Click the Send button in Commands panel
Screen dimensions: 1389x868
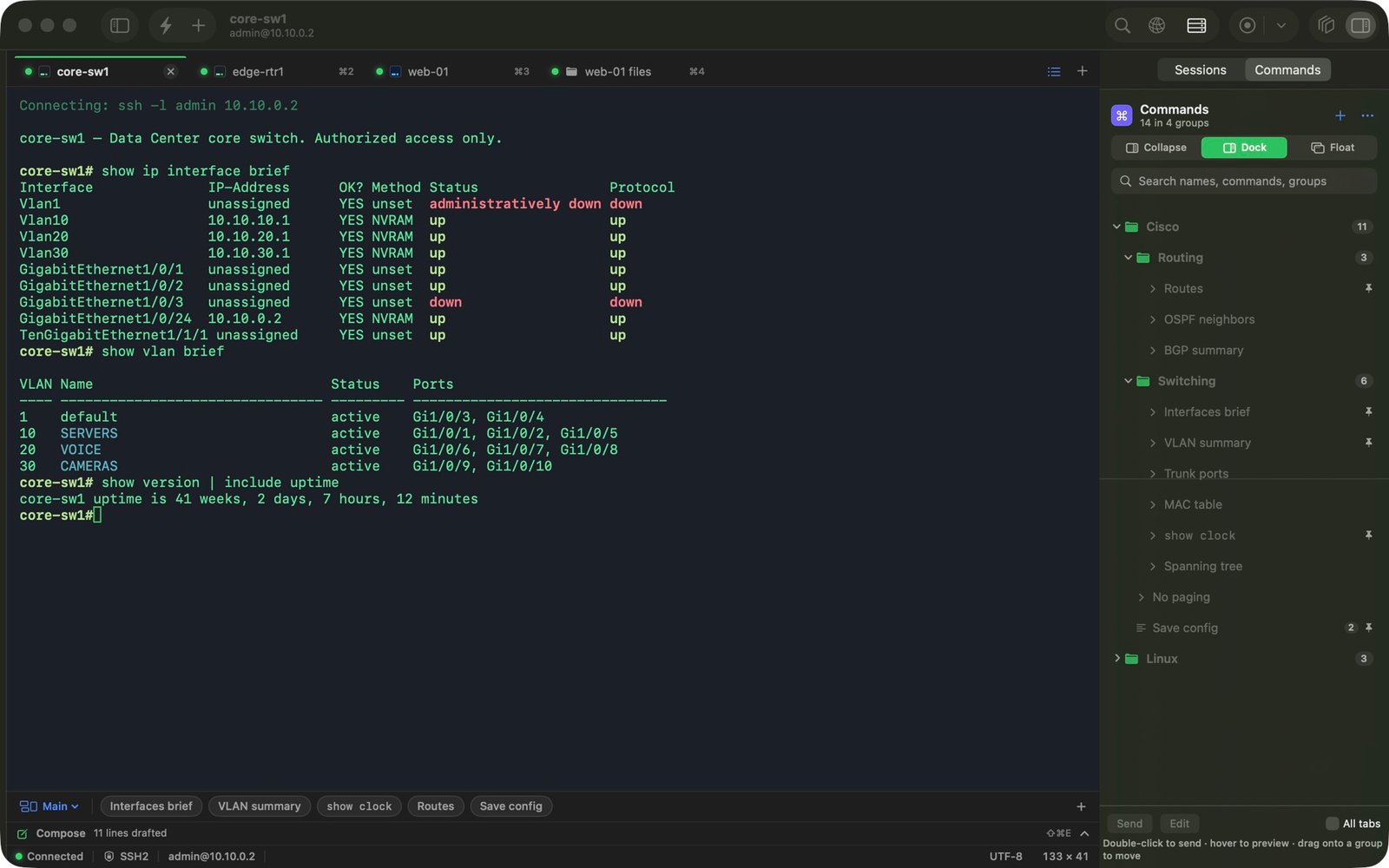(x=1129, y=824)
